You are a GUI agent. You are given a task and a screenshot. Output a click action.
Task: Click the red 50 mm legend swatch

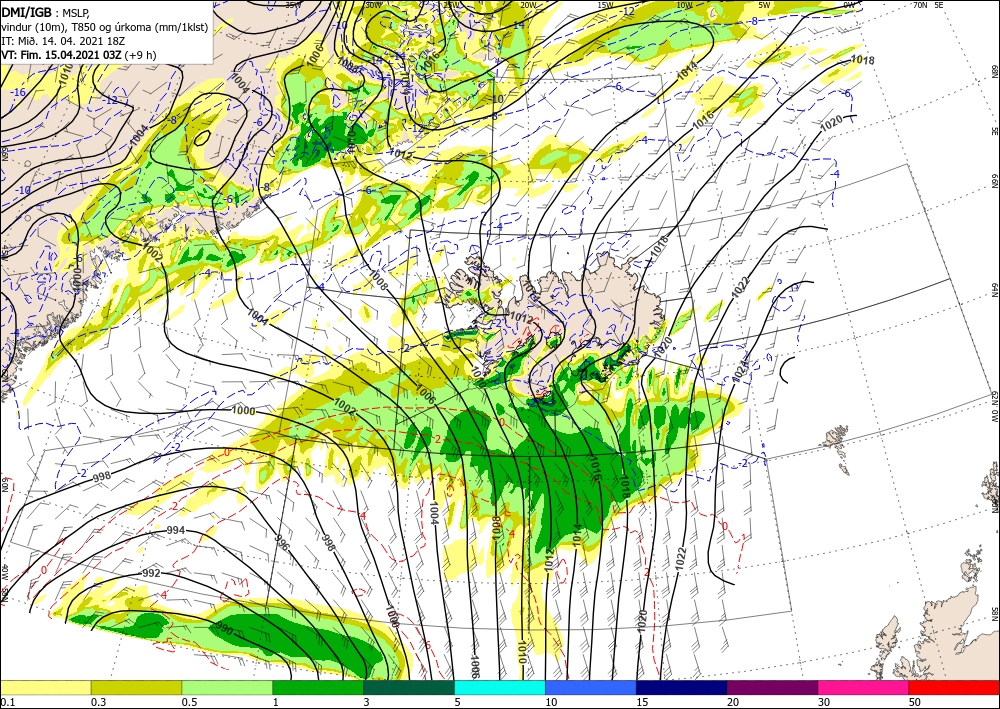tap(954, 687)
